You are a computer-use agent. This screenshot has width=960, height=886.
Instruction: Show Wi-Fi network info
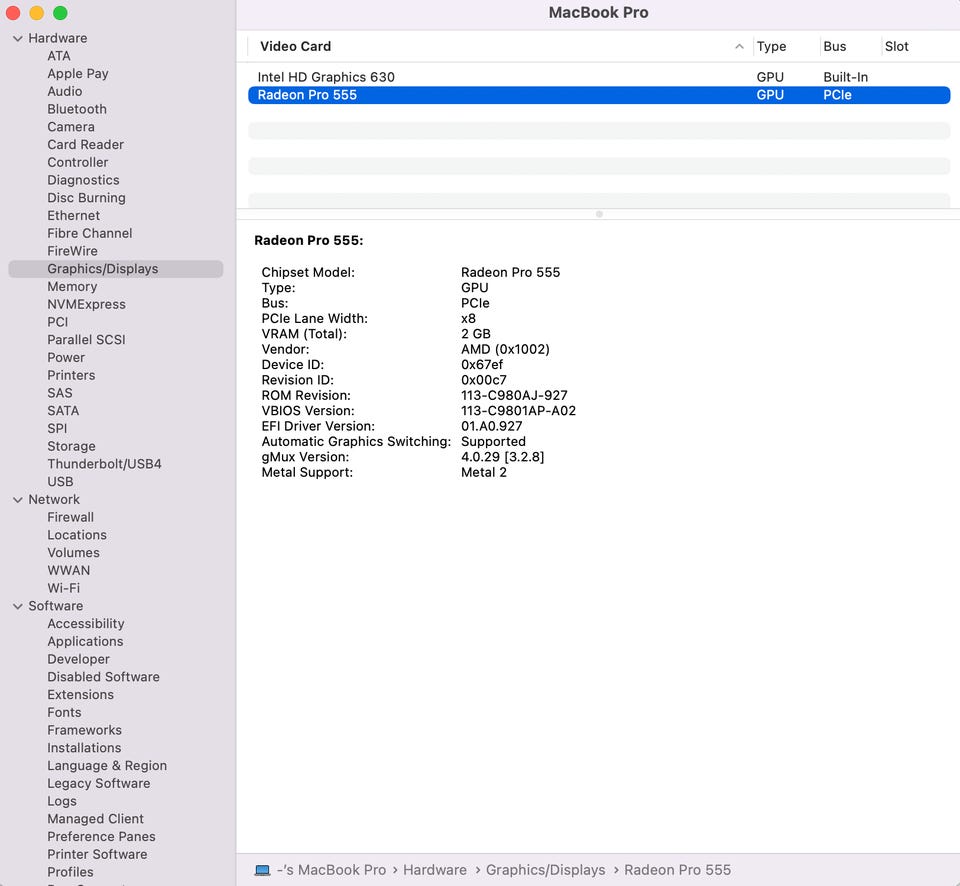(64, 588)
